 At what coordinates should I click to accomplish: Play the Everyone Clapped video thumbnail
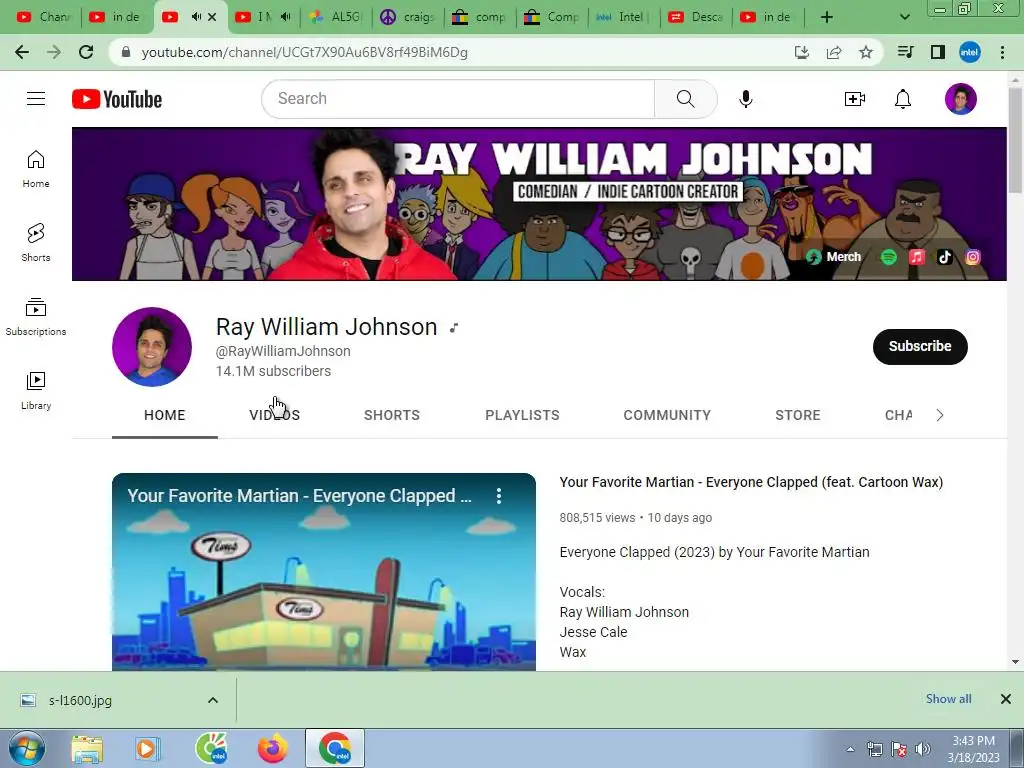tap(324, 571)
